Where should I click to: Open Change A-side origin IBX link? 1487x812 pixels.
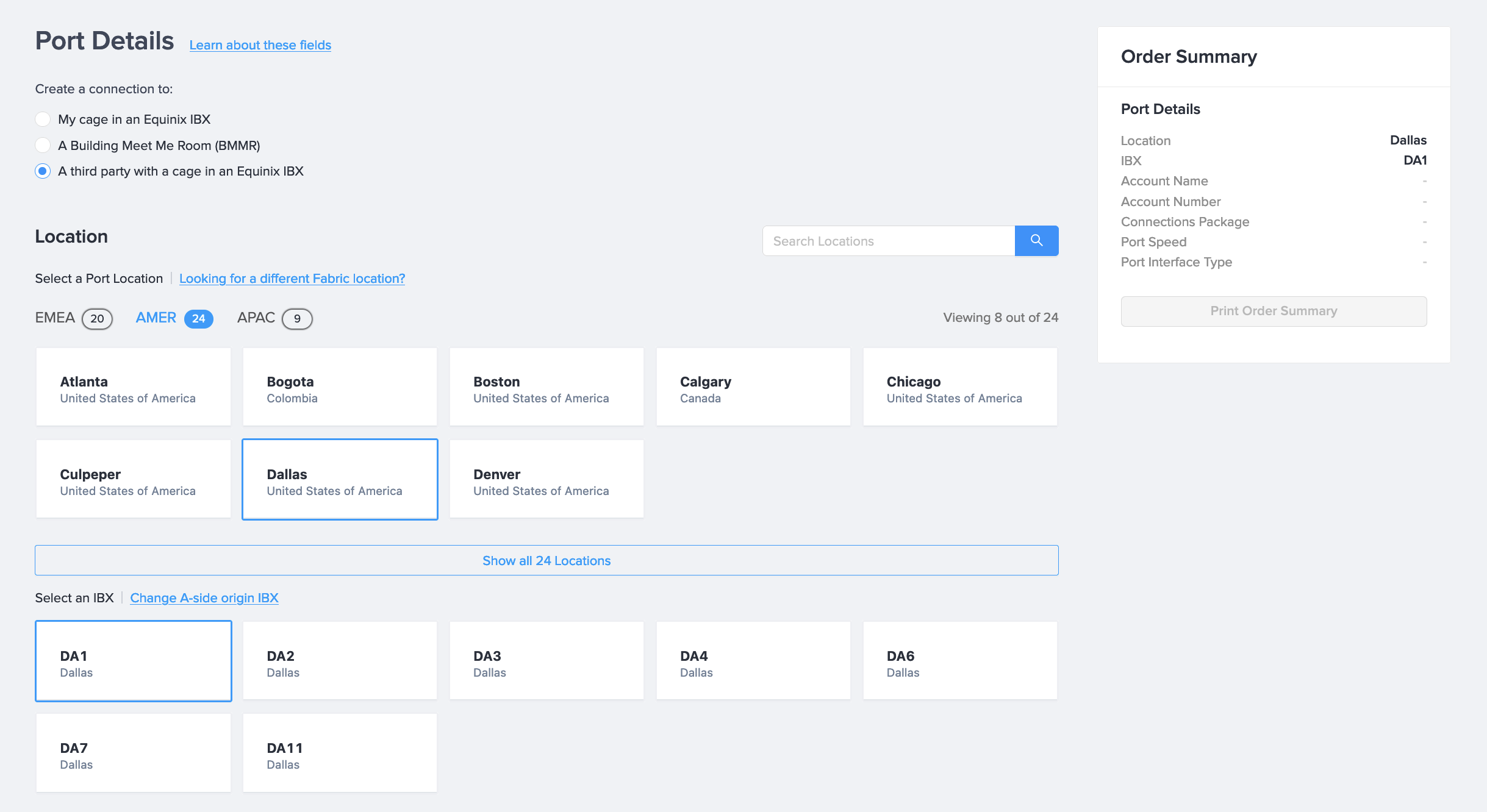pos(204,598)
